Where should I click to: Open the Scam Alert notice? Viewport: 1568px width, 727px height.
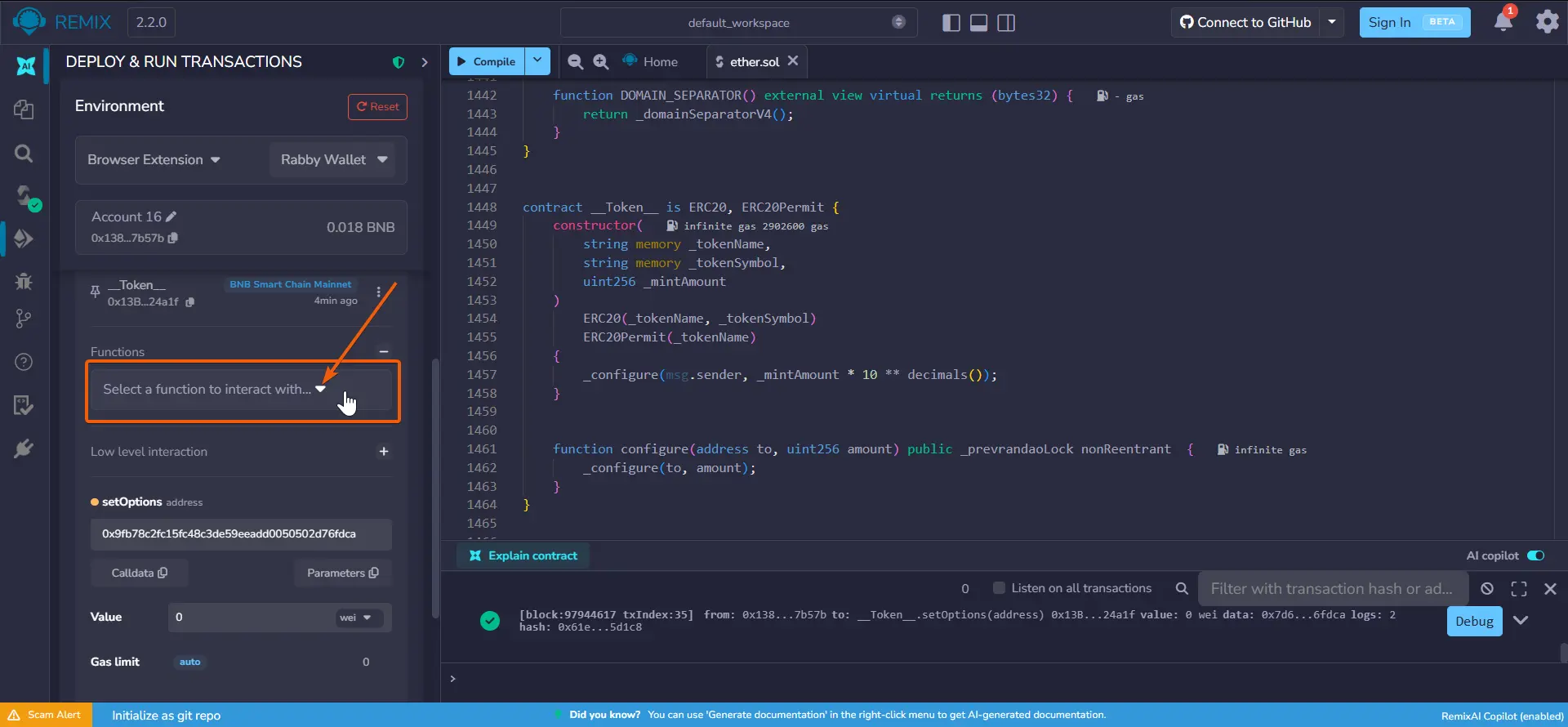(x=46, y=715)
